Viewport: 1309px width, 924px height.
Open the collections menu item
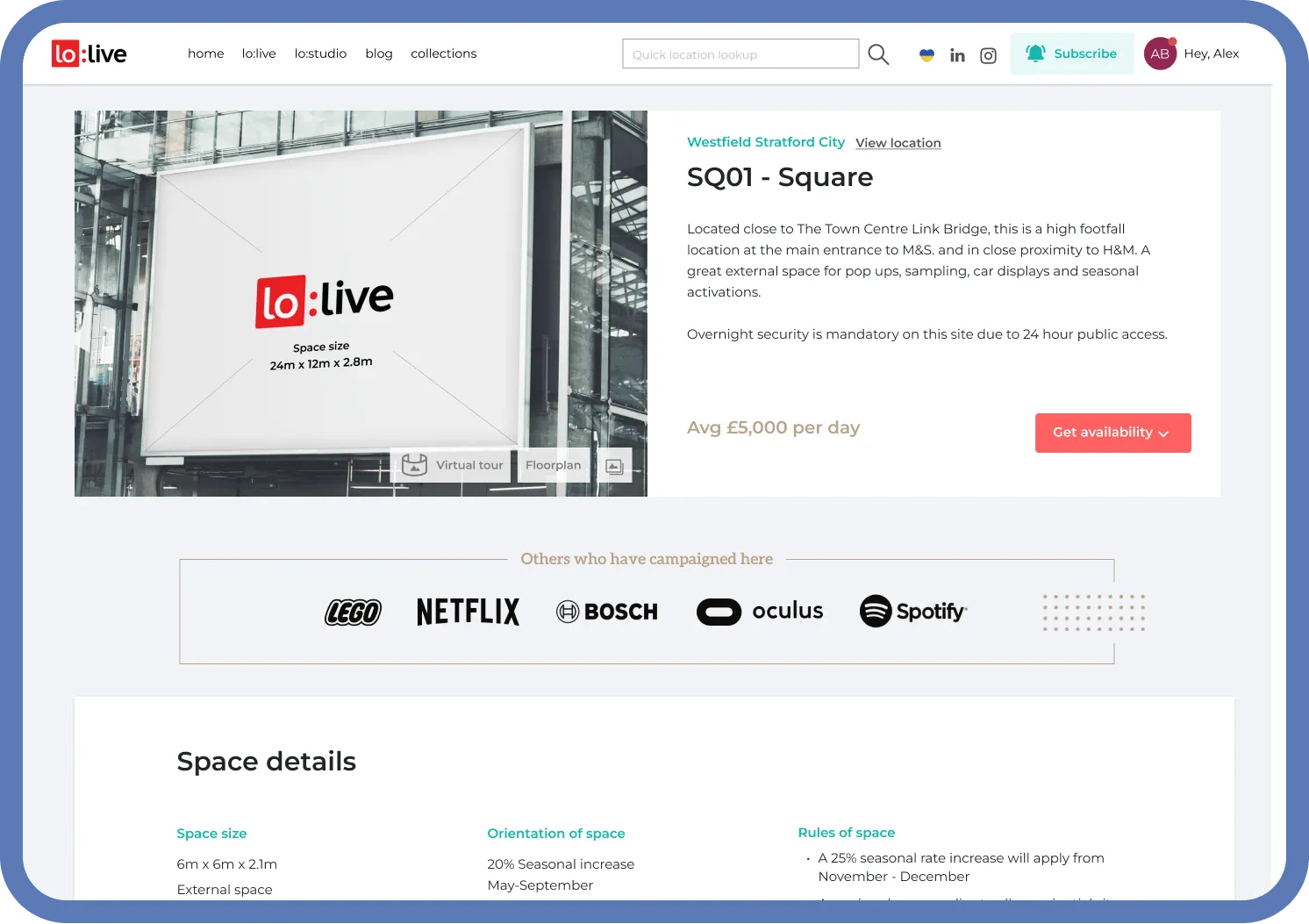click(444, 54)
